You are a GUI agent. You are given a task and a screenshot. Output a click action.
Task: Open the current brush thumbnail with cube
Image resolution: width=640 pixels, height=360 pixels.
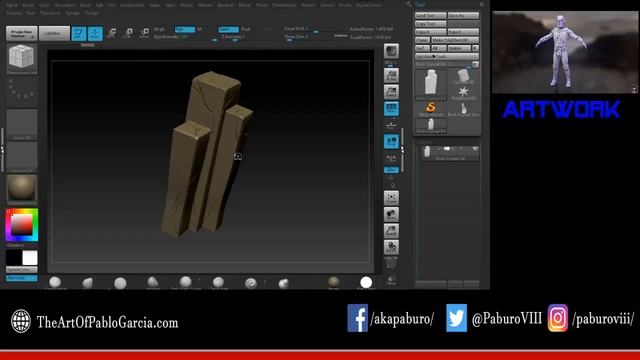pos(22,58)
